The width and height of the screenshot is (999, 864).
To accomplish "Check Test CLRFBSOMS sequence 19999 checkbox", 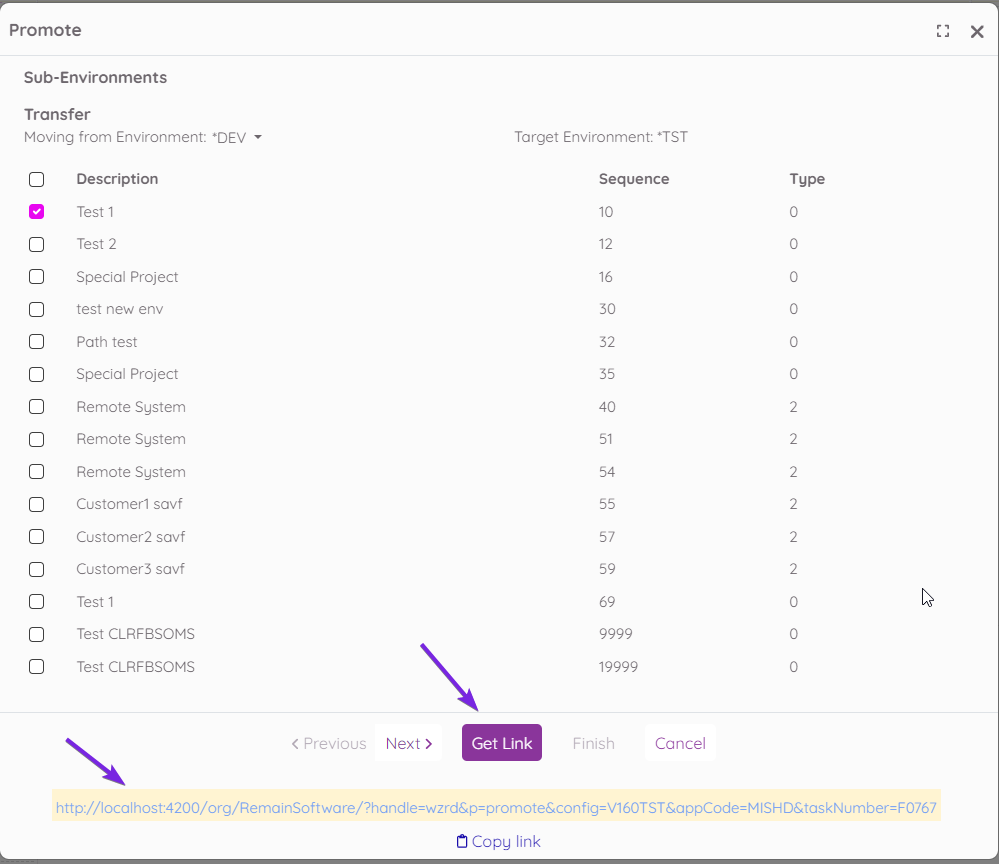I will pos(37,667).
